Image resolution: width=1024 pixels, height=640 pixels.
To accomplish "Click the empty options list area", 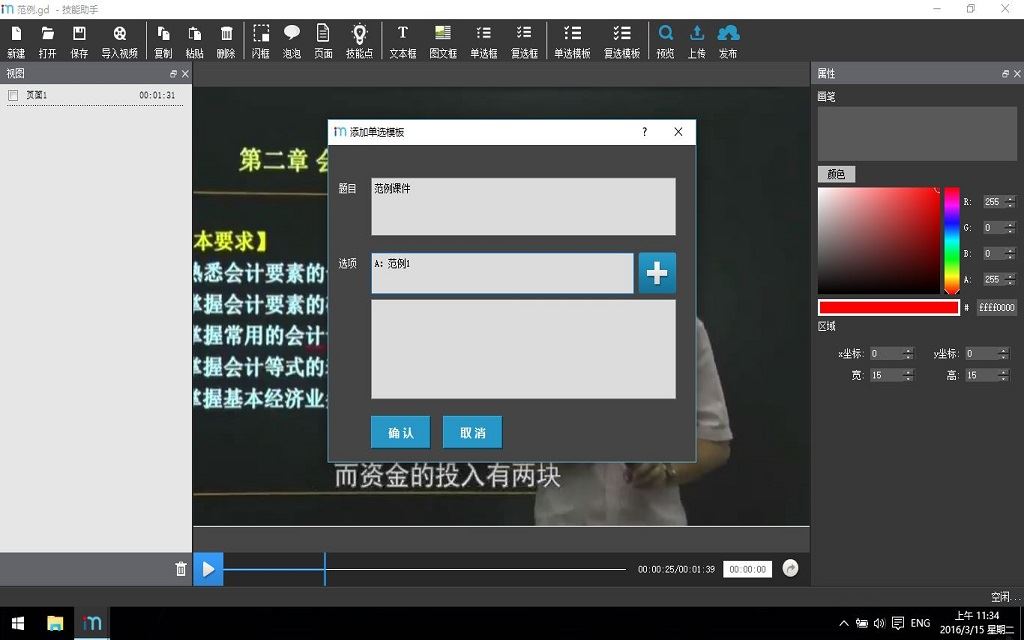I will (523, 349).
